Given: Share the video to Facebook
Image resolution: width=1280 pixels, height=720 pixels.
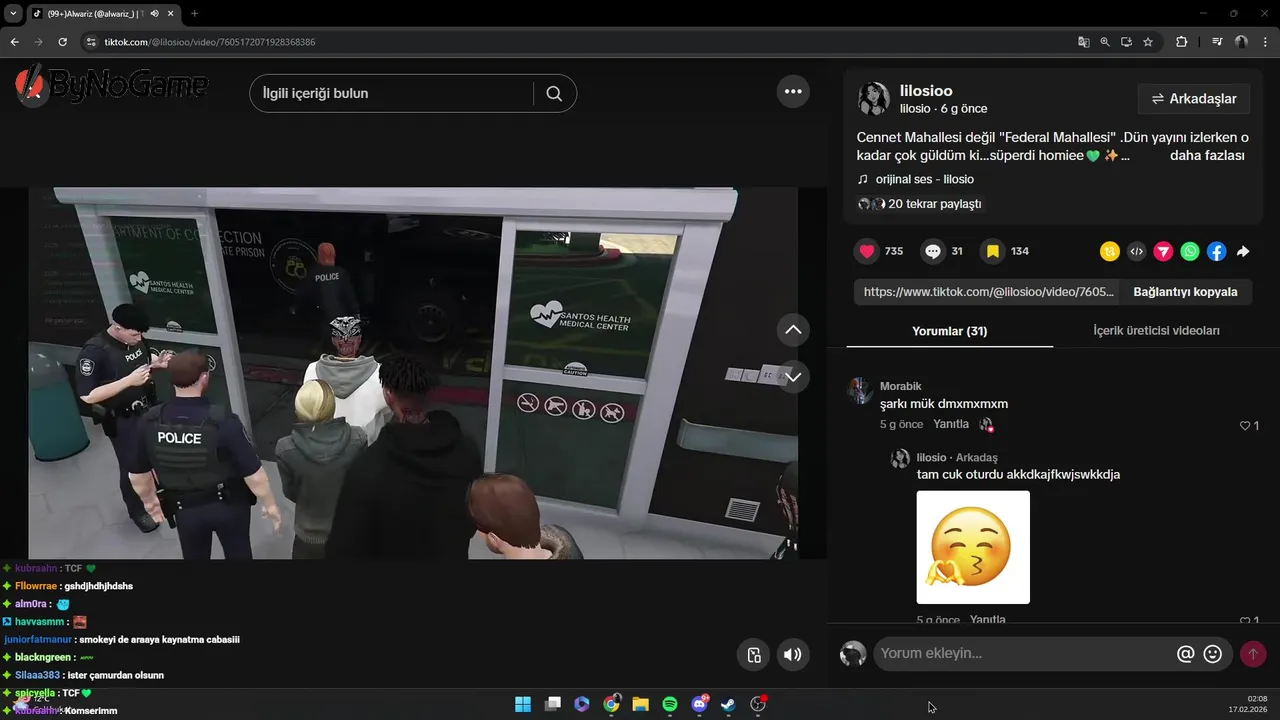Looking at the screenshot, I should (x=1216, y=252).
